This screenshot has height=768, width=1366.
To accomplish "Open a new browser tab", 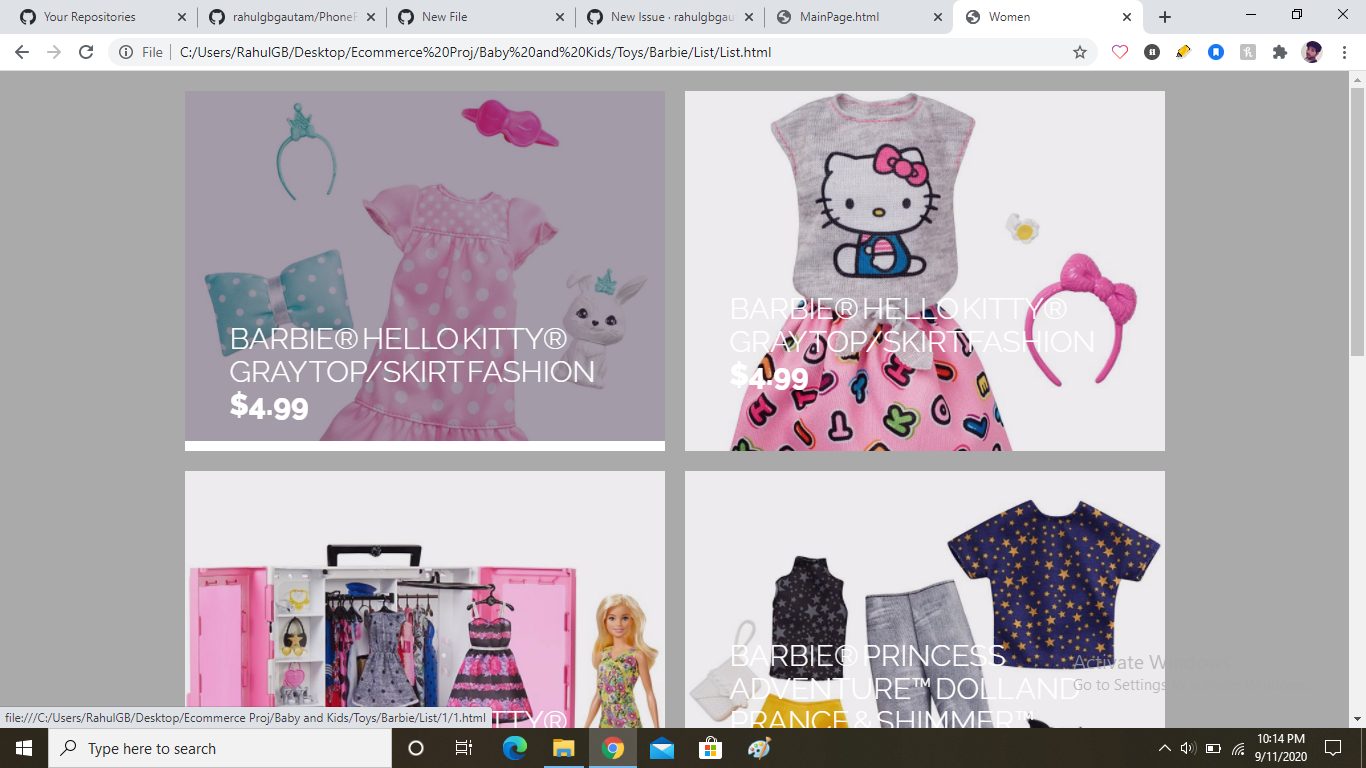I will point(1165,17).
